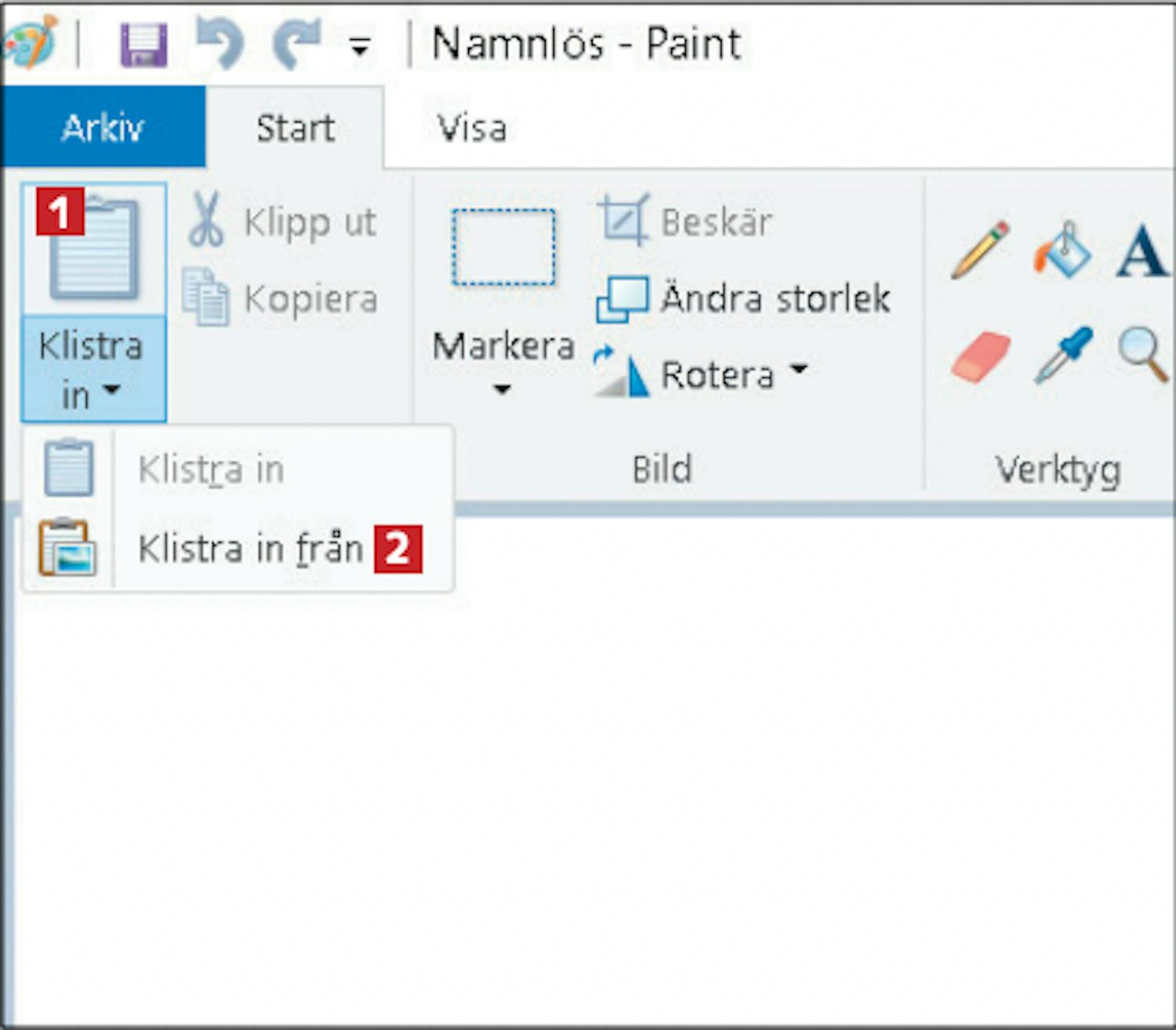This screenshot has height=1030, width=1176.
Task: Click the Beskär crop button
Action: pos(685,221)
